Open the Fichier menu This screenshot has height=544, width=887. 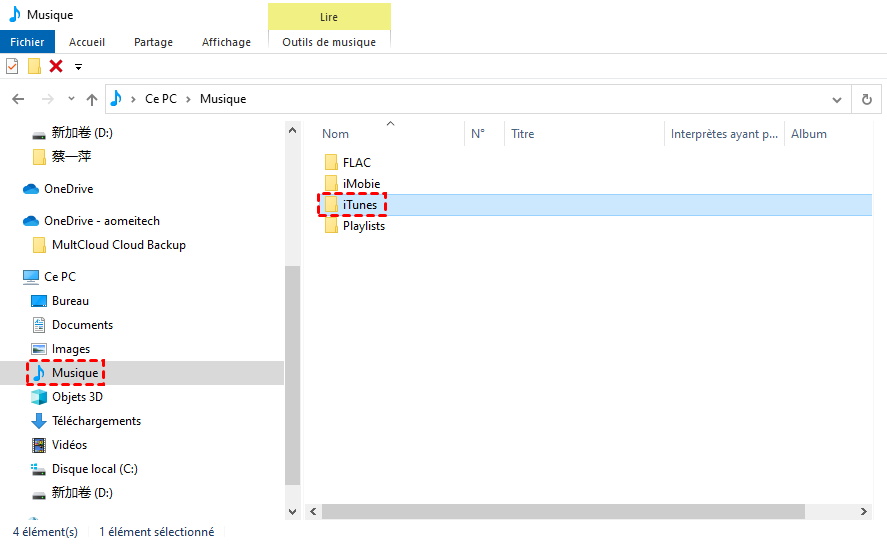(x=27, y=42)
